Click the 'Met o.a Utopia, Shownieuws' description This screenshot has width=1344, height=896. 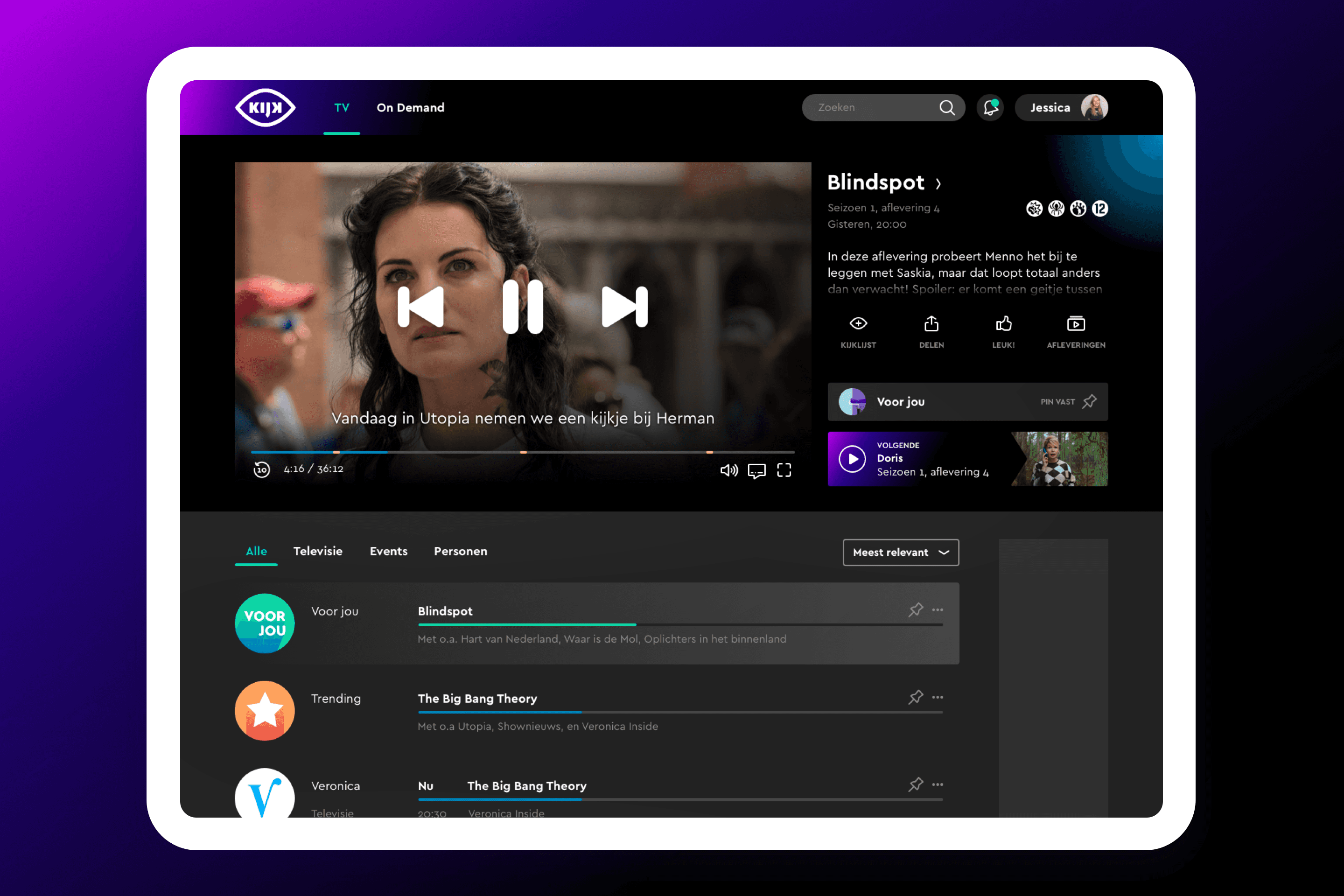click(538, 726)
